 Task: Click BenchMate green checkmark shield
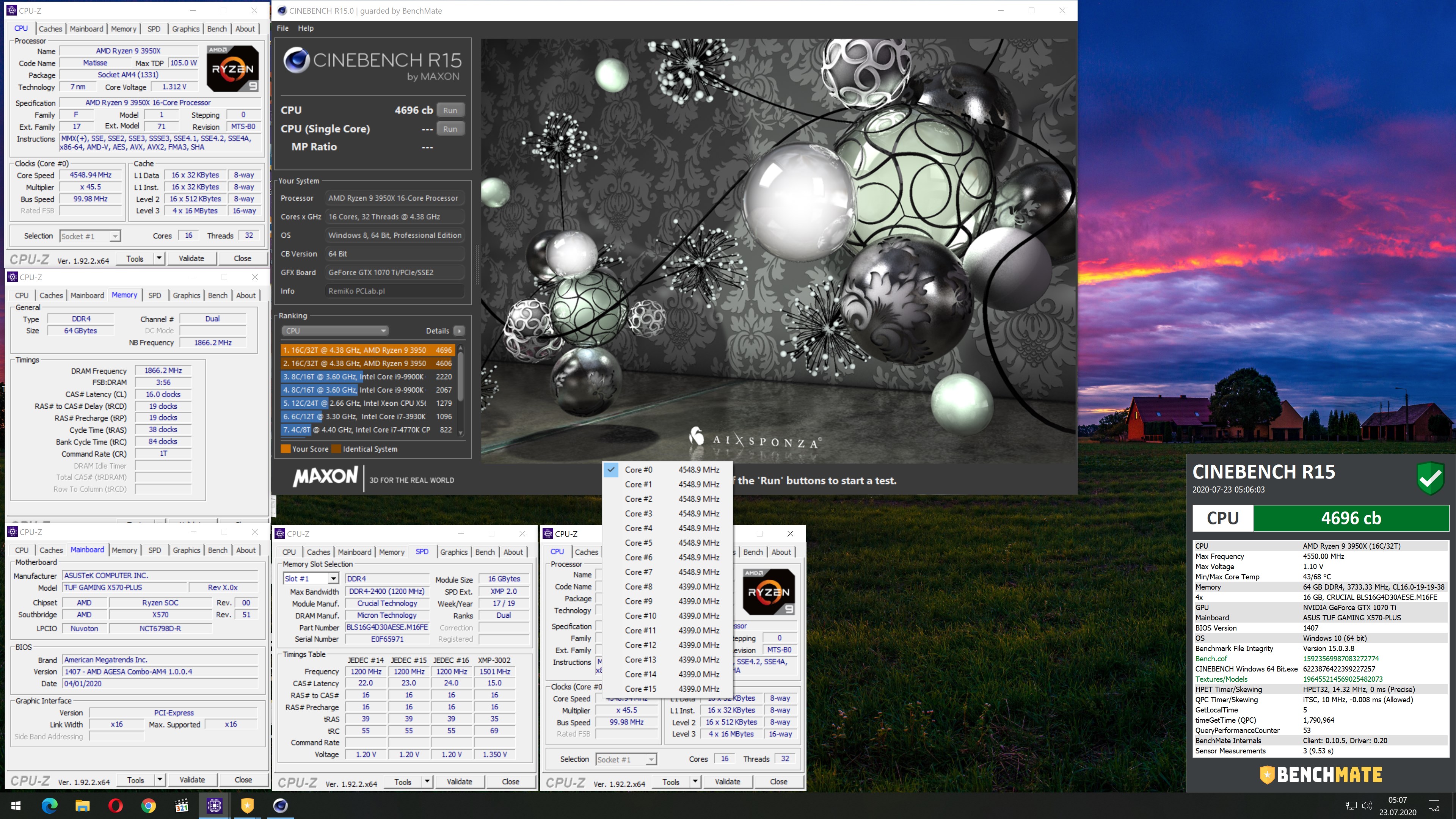click(x=1431, y=478)
